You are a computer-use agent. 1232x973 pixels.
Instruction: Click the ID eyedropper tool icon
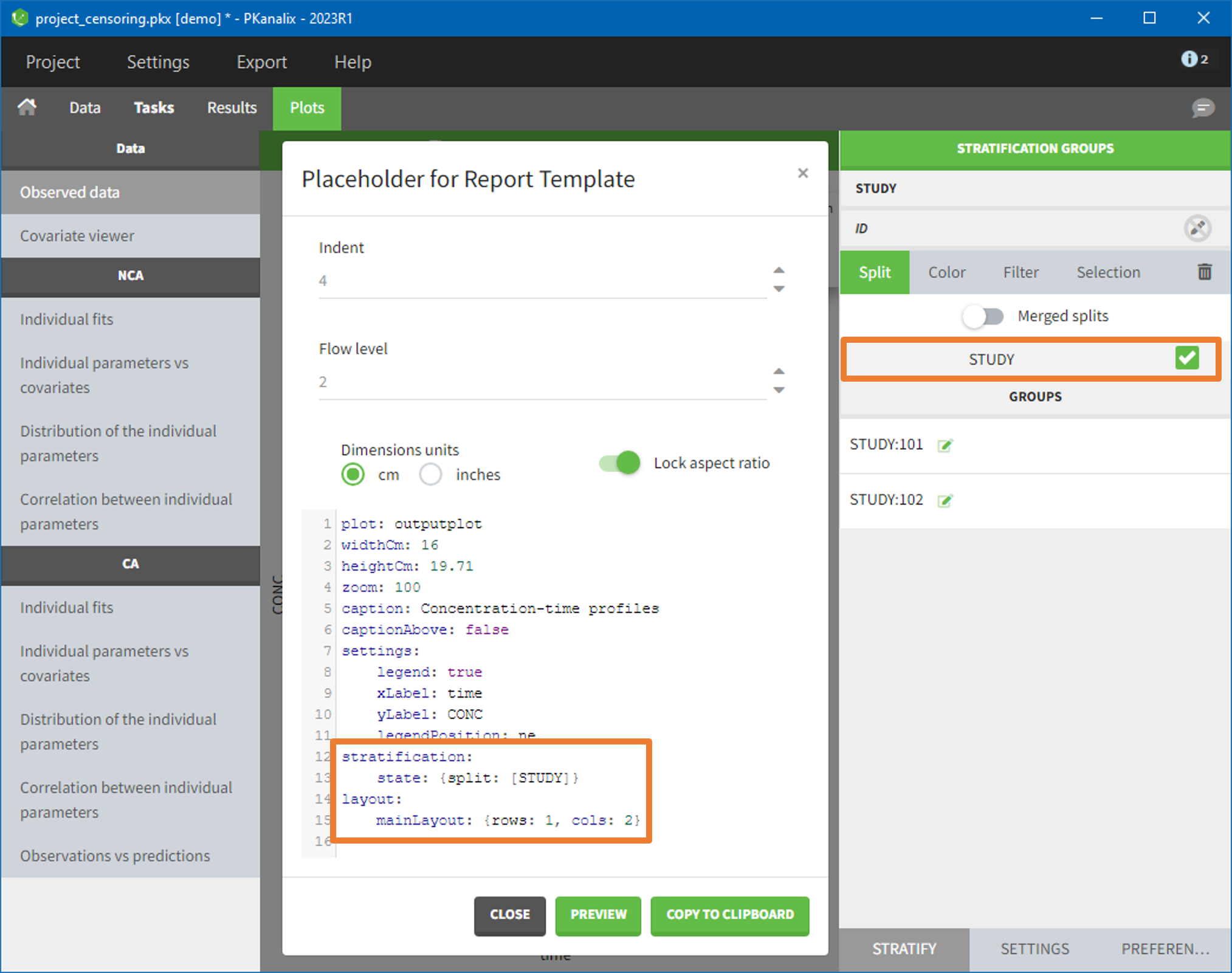tap(1197, 229)
